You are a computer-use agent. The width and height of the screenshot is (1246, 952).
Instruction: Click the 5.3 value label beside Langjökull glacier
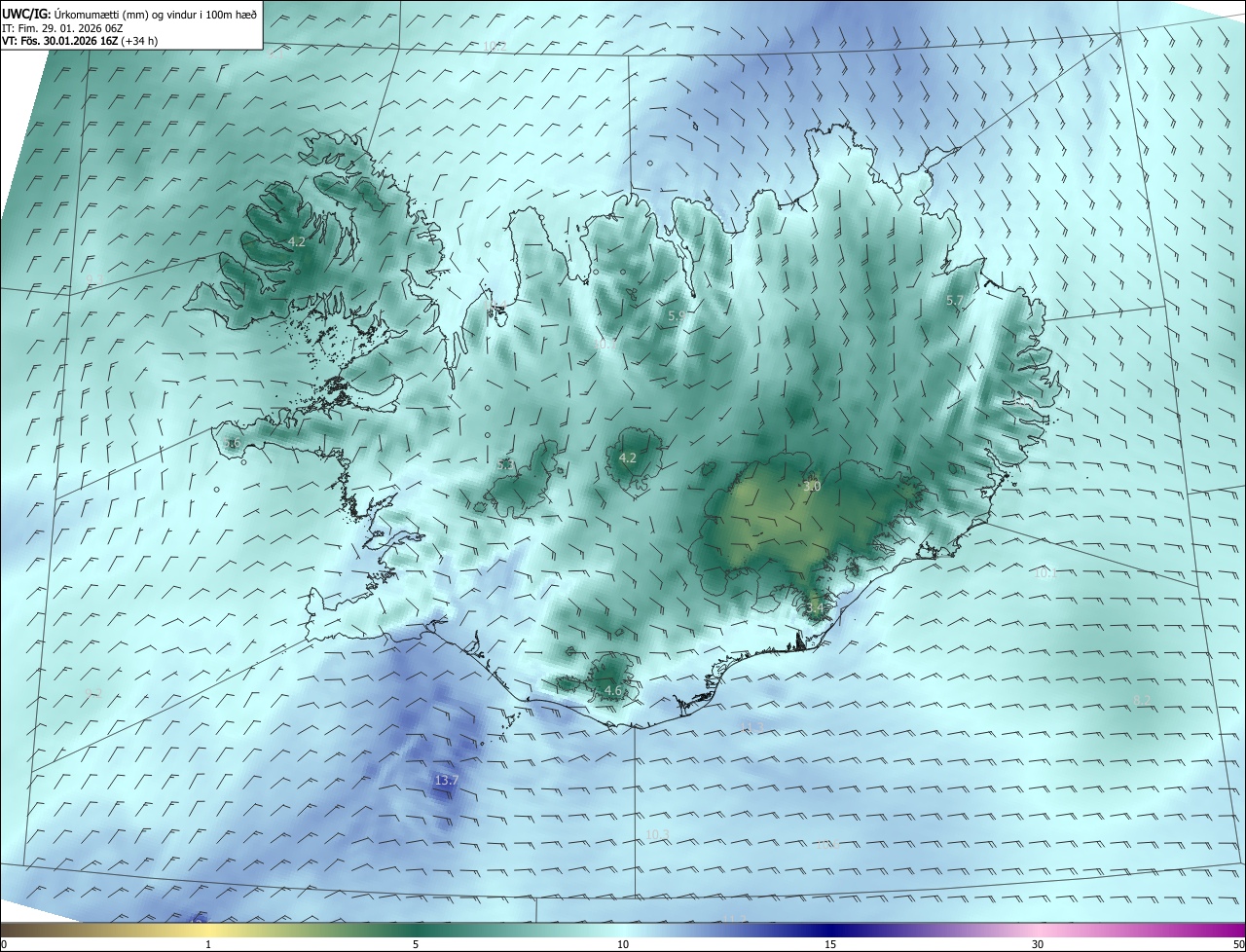pyautogui.click(x=505, y=465)
